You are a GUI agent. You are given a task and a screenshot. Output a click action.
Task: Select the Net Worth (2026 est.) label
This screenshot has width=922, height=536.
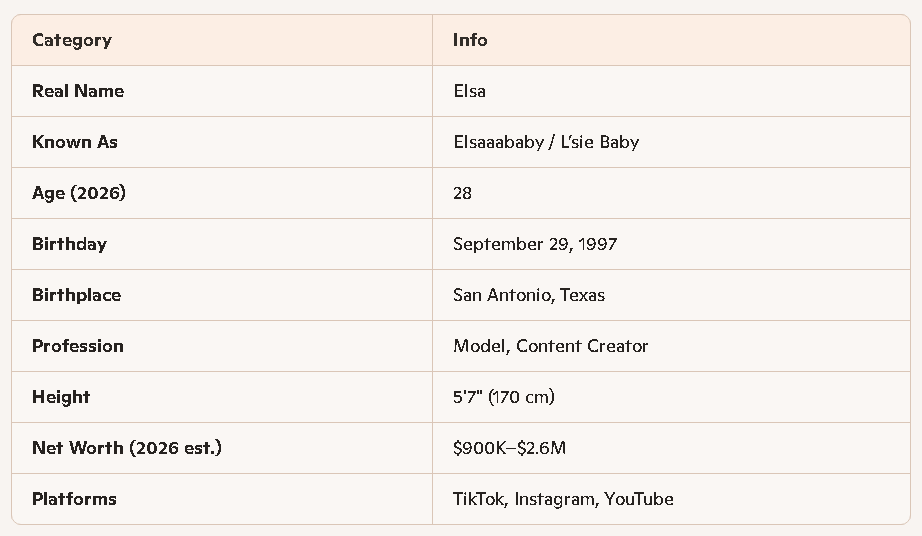pos(127,448)
